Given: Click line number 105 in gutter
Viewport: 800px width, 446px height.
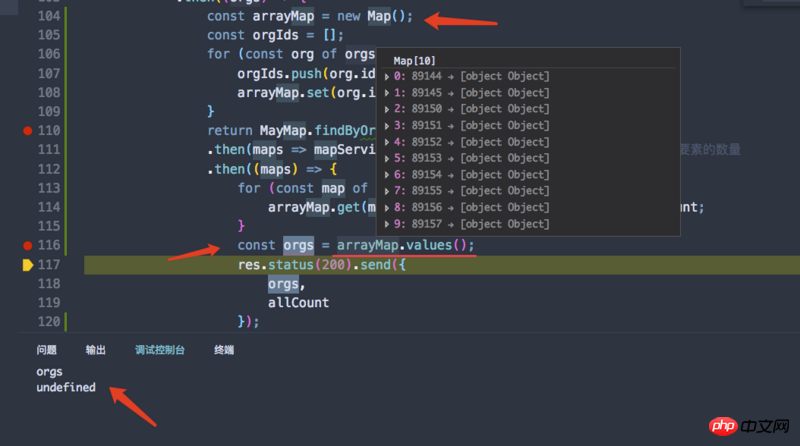Looking at the screenshot, I should coord(49,35).
